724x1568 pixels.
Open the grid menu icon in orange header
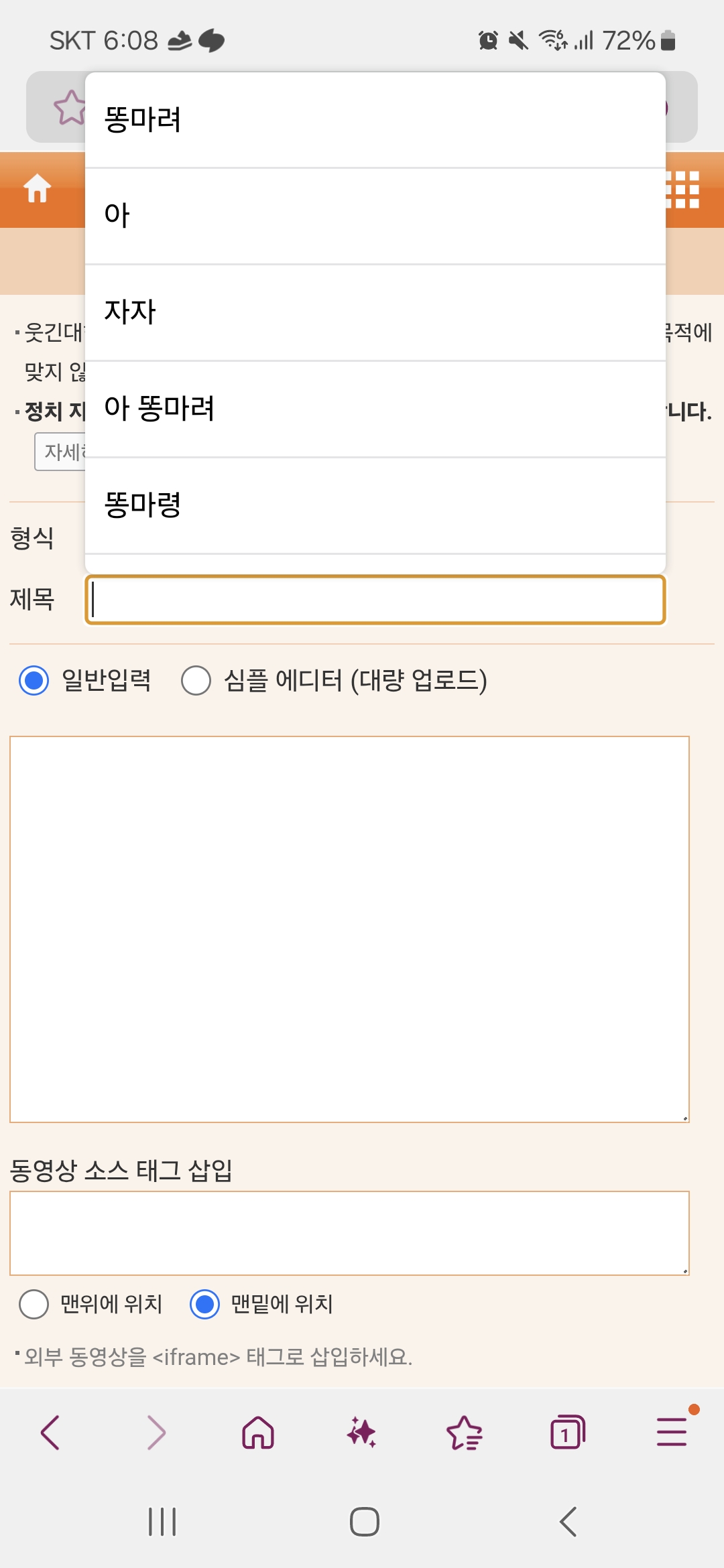coord(684,190)
